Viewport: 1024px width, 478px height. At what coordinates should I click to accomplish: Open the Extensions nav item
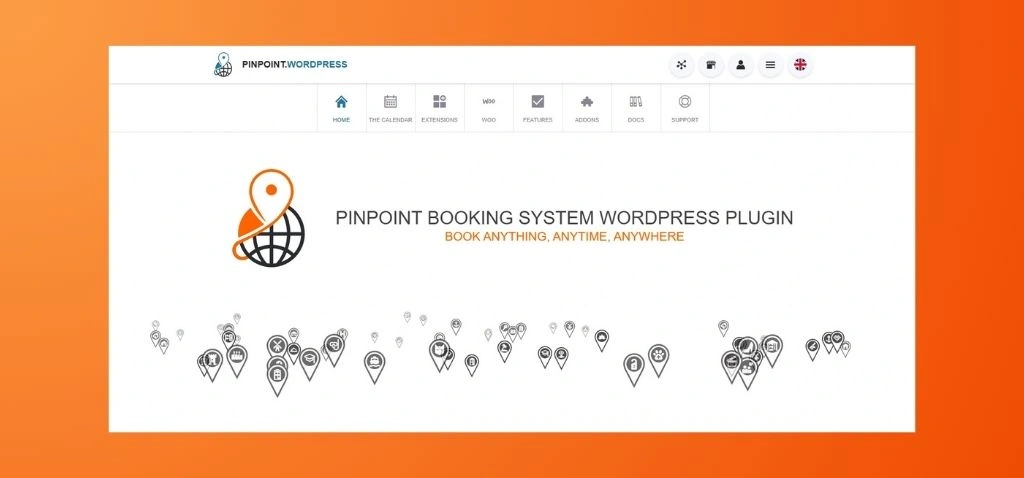tap(440, 108)
